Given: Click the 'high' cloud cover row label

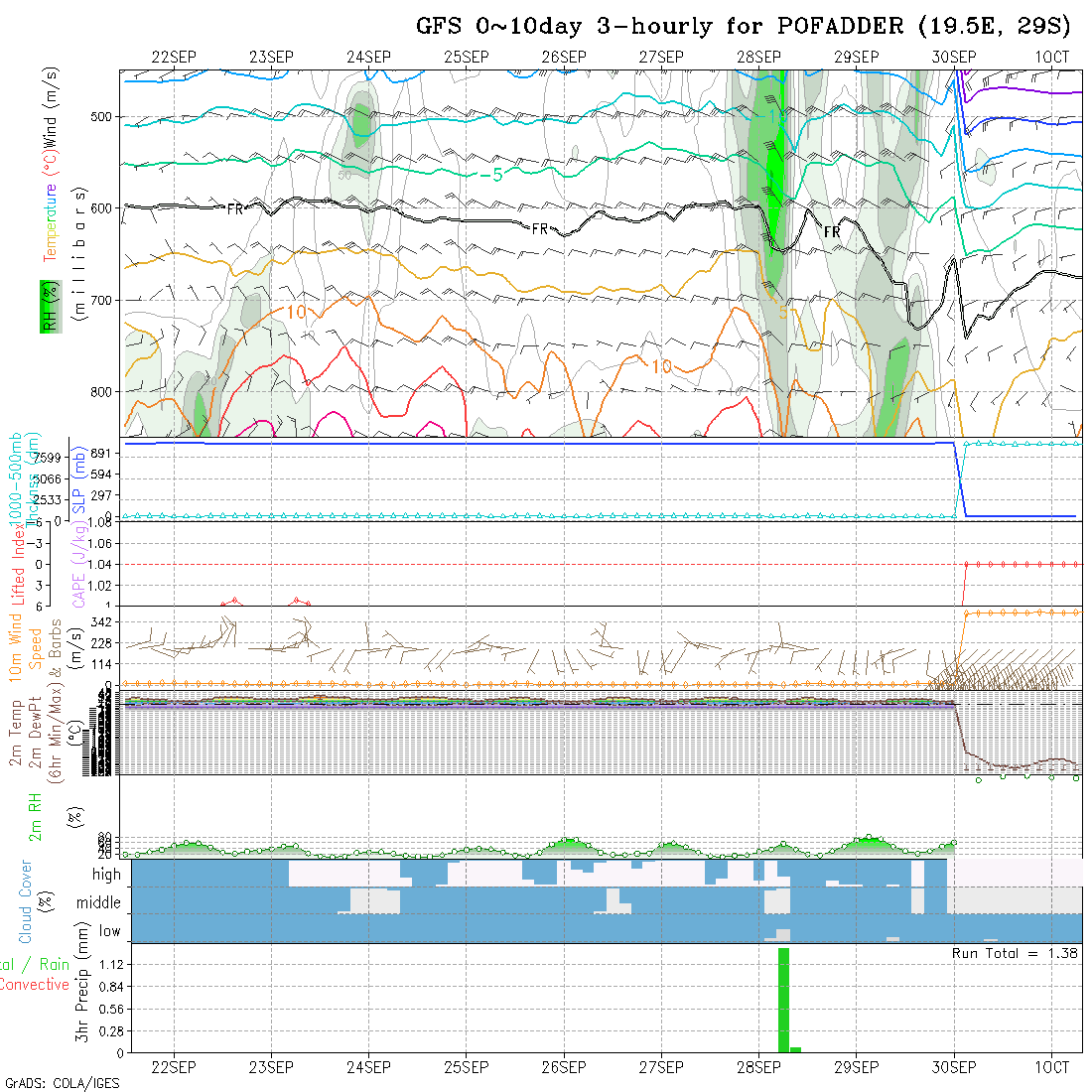Looking at the screenshot, I should click(106, 875).
